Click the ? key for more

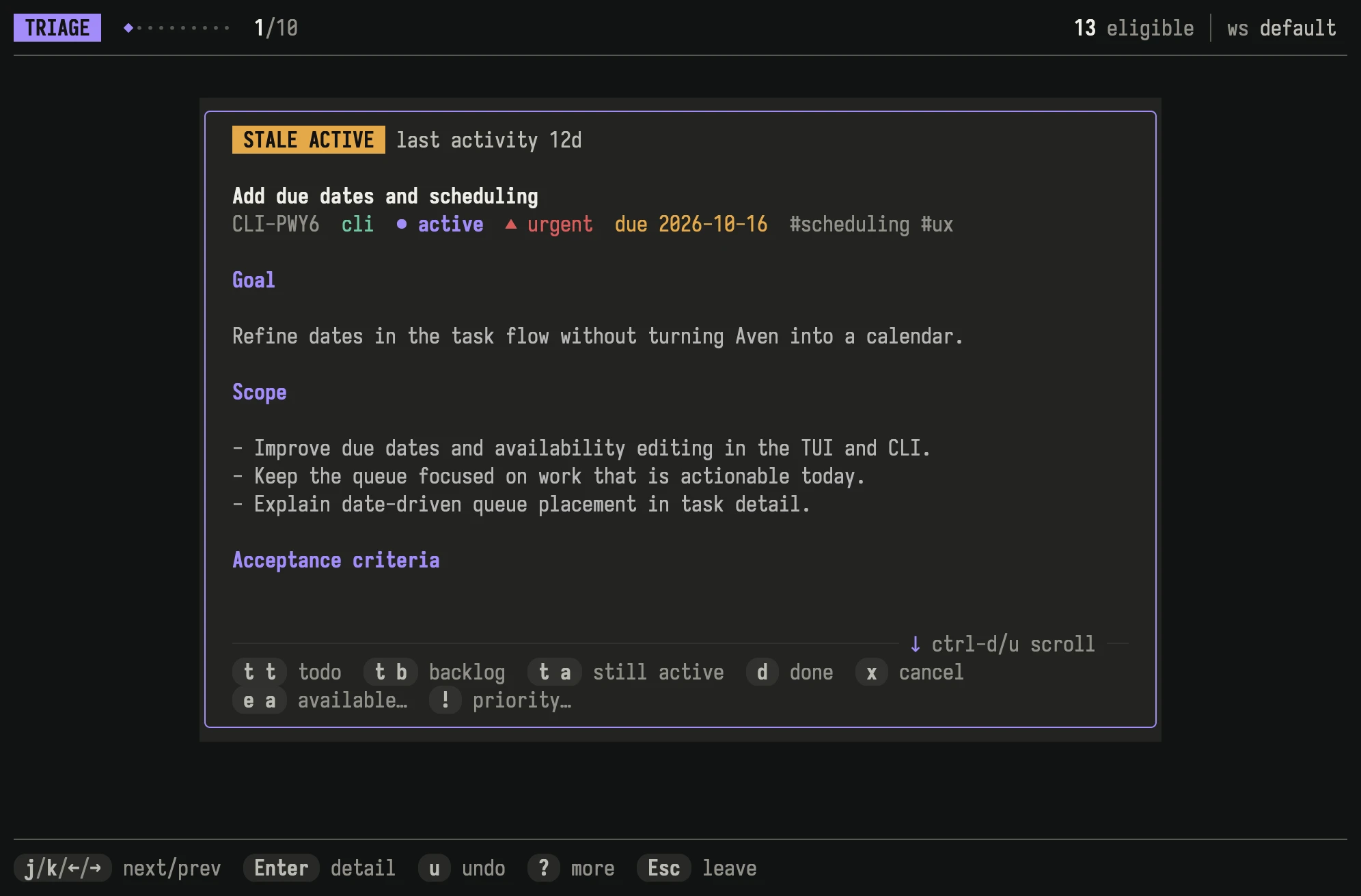544,868
